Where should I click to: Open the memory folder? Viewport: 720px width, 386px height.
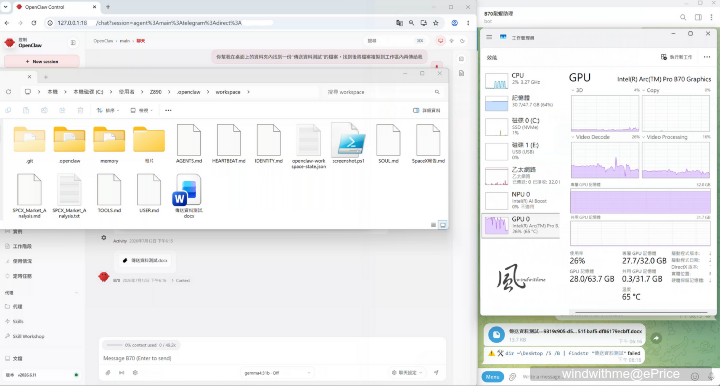pos(109,145)
